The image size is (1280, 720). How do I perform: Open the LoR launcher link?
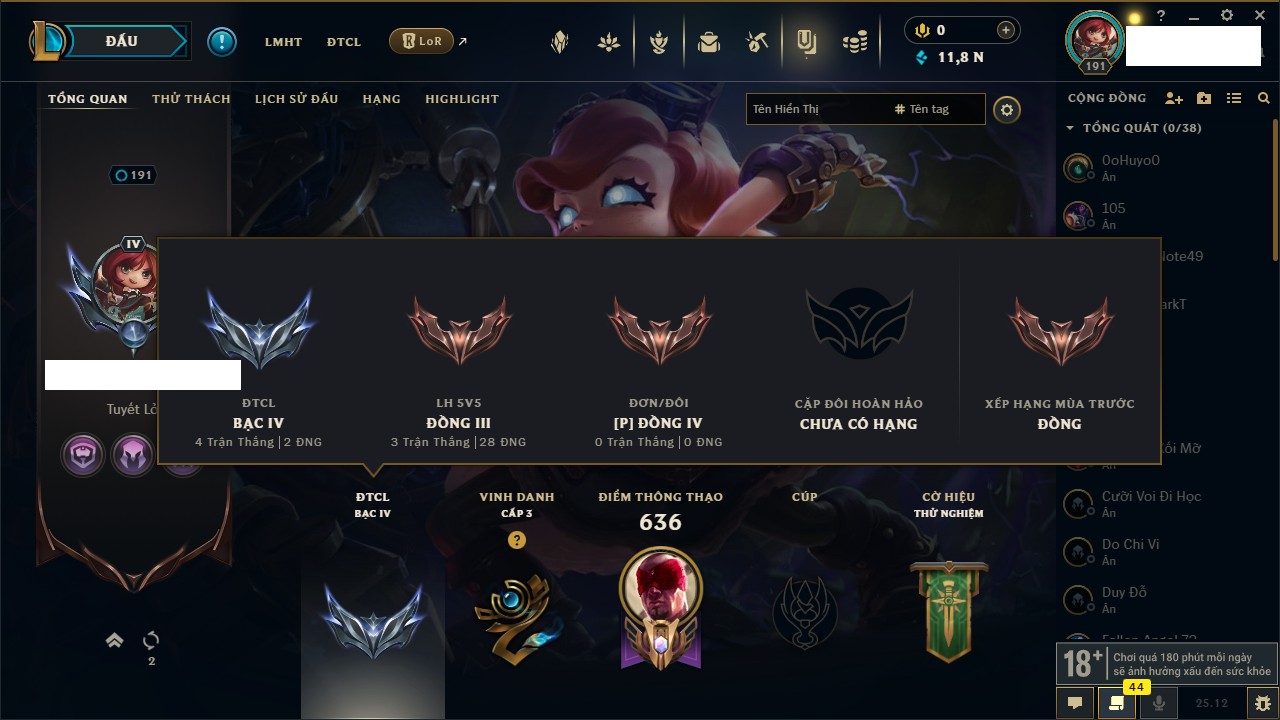(x=421, y=41)
